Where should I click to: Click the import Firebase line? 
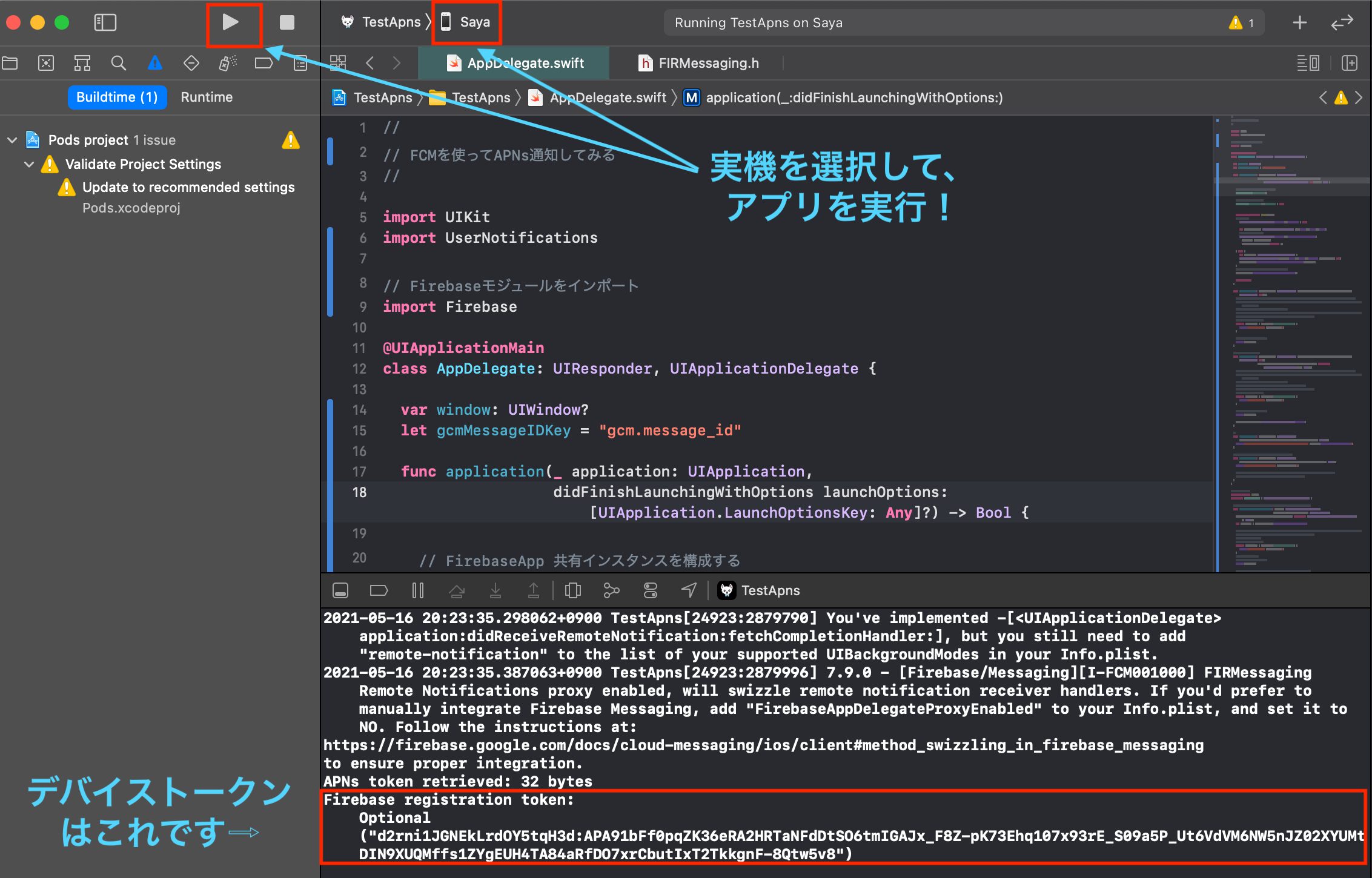tap(450, 307)
